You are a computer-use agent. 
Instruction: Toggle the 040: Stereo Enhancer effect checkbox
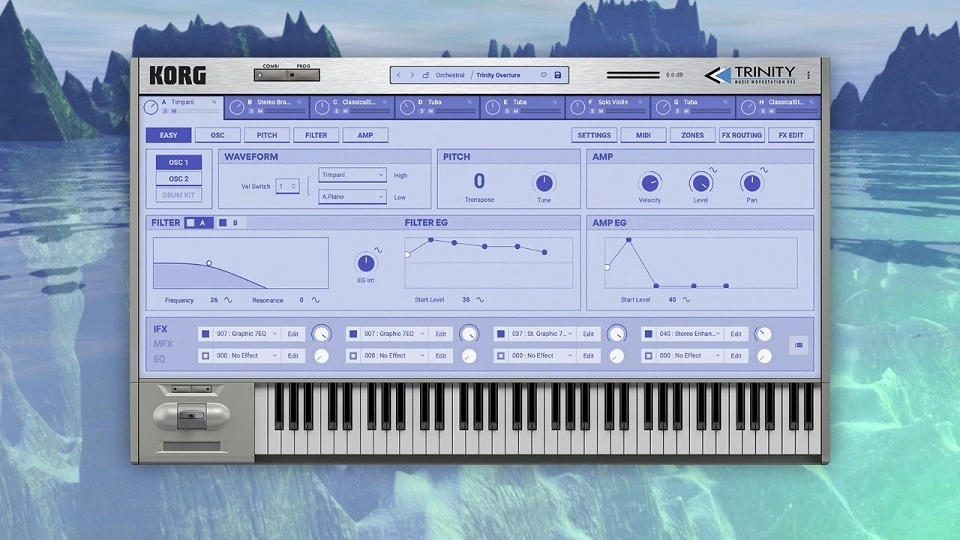(648, 334)
